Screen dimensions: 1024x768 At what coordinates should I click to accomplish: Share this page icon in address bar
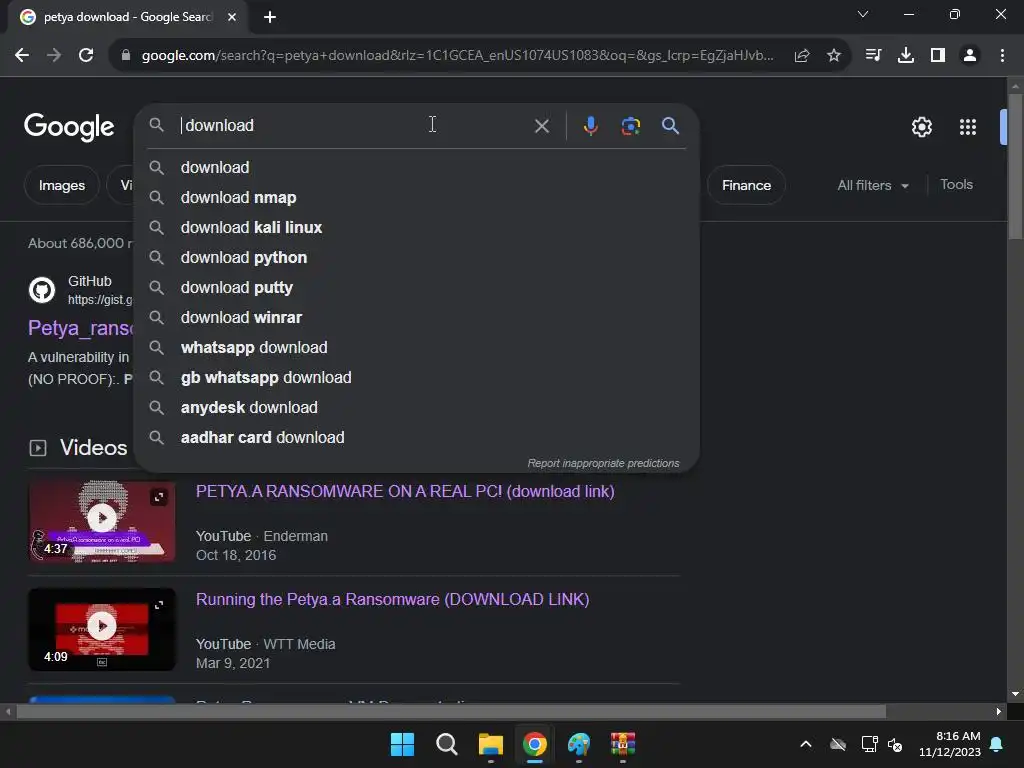(x=802, y=56)
